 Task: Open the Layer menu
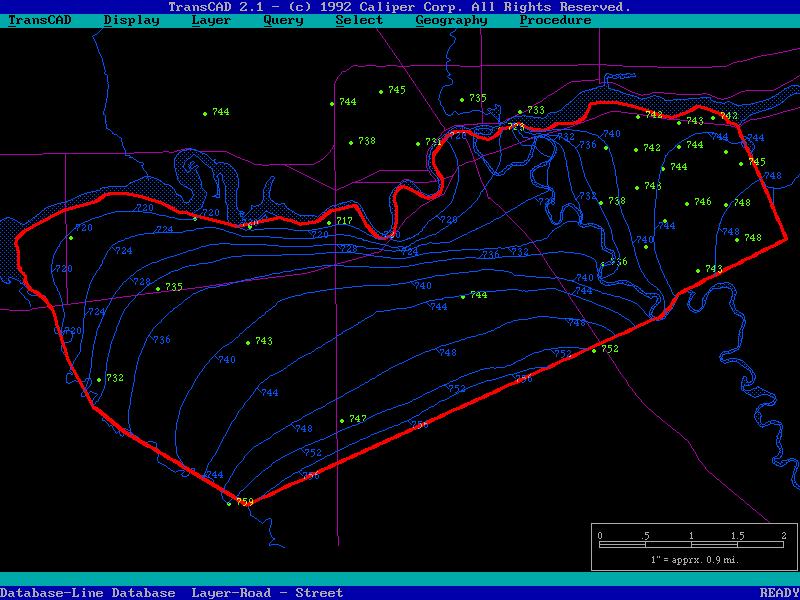click(x=211, y=20)
